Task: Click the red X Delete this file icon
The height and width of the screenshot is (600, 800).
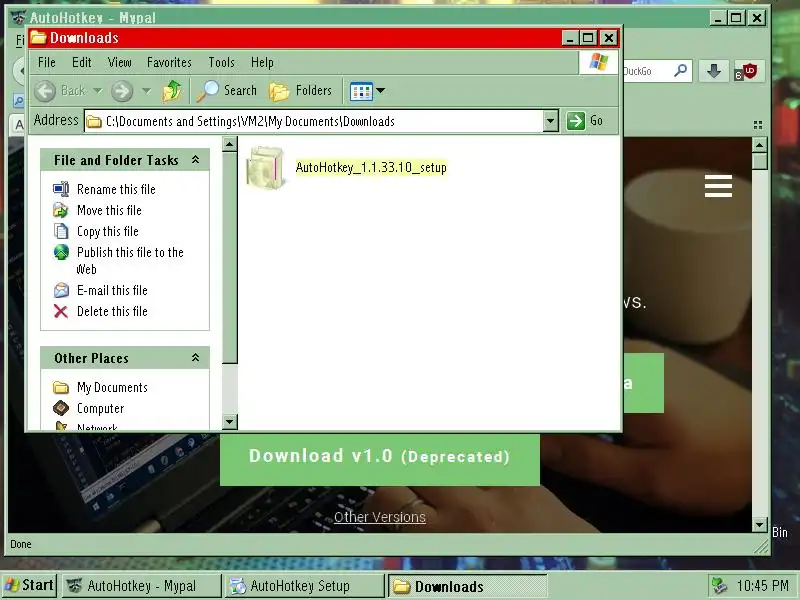Action: click(61, 311)
